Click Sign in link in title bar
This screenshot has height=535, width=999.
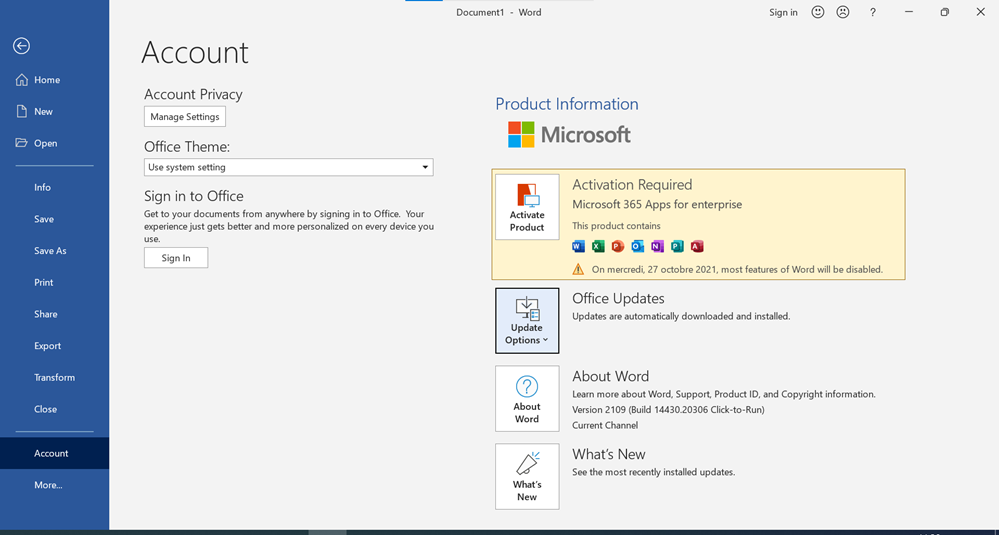pyautogui.click(x=783, y=12)
